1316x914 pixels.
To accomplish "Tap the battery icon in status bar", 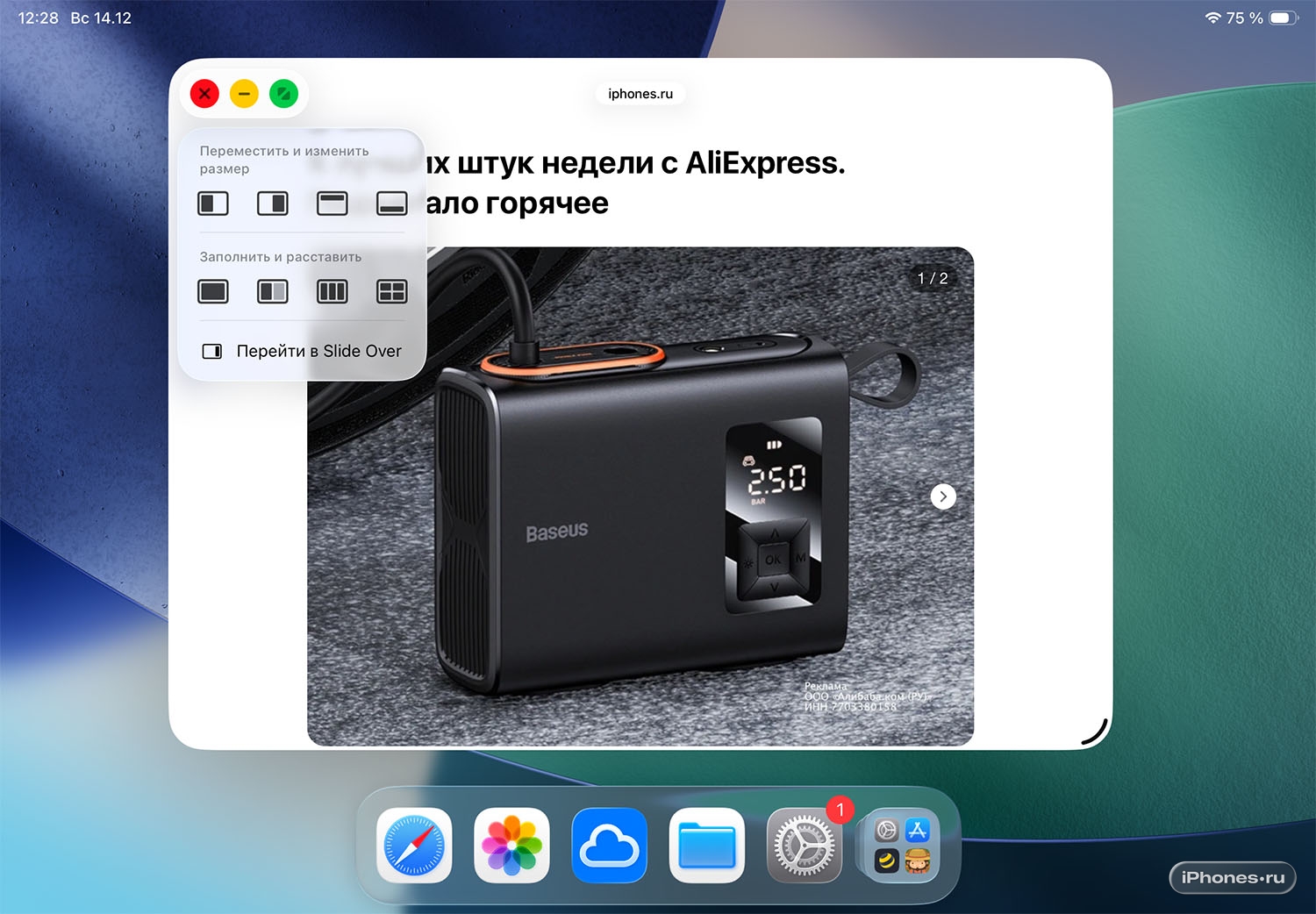I will click(1284, 18).
